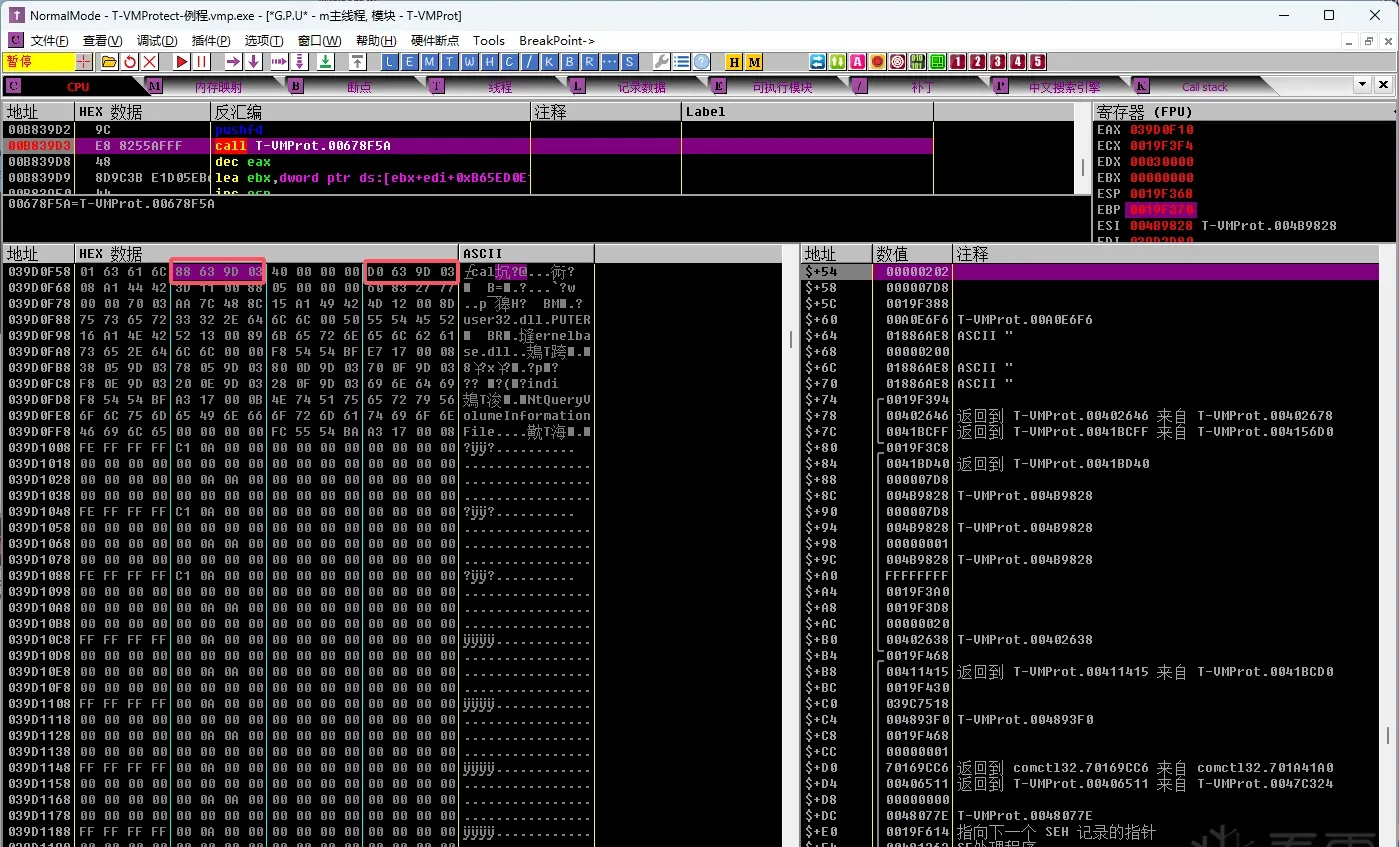Toggle the 寄存器 (FPU) registers header
1399x847 pixels.
1243,112
